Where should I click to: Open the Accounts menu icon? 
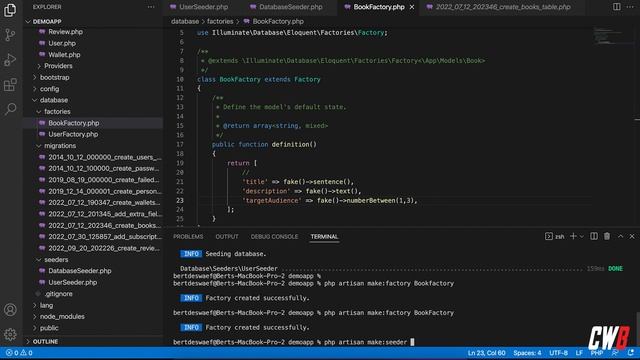pos(10,310)
